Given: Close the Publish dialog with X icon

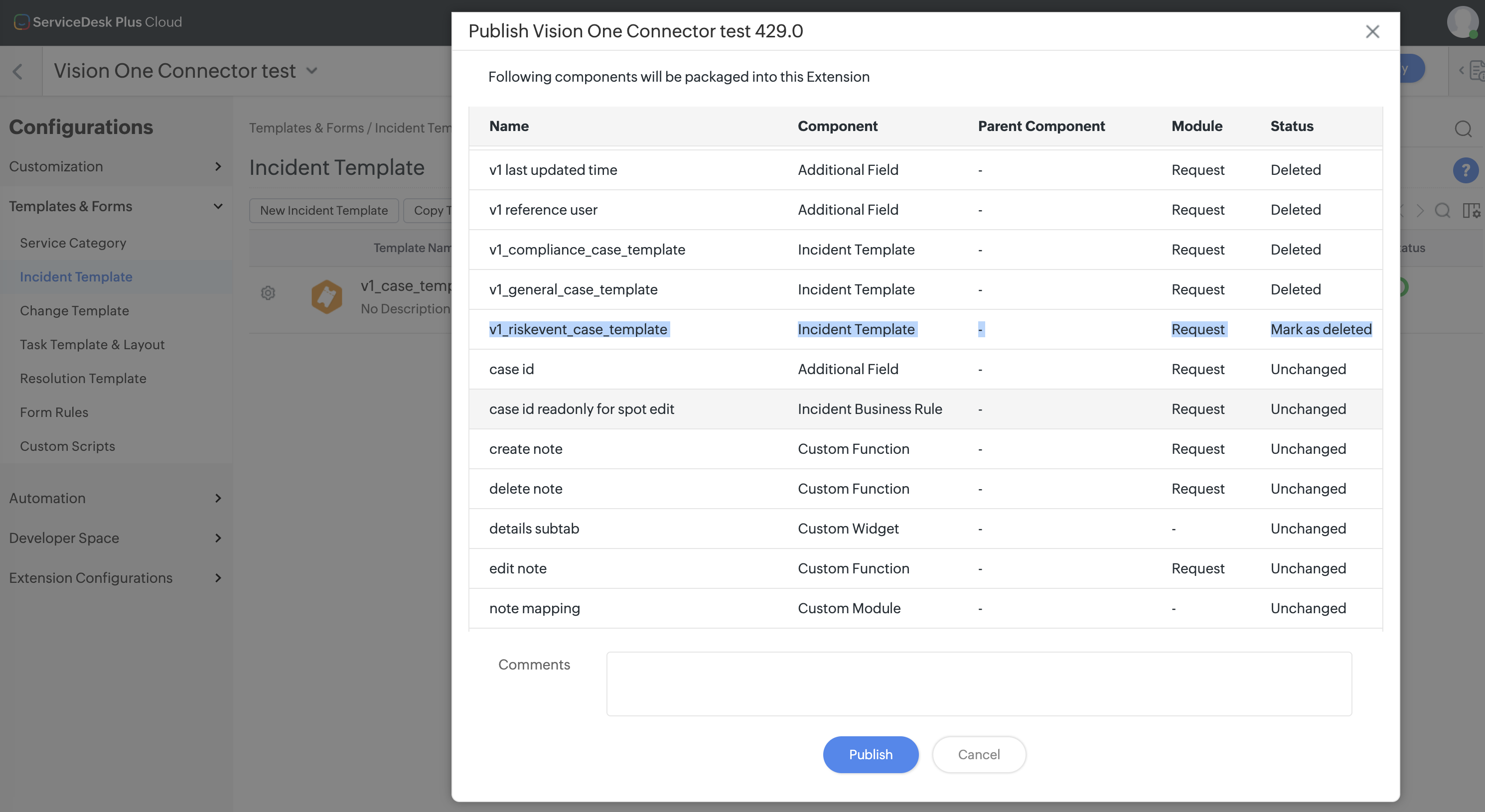Looking at the screenshot, I should pos(1372,32).
